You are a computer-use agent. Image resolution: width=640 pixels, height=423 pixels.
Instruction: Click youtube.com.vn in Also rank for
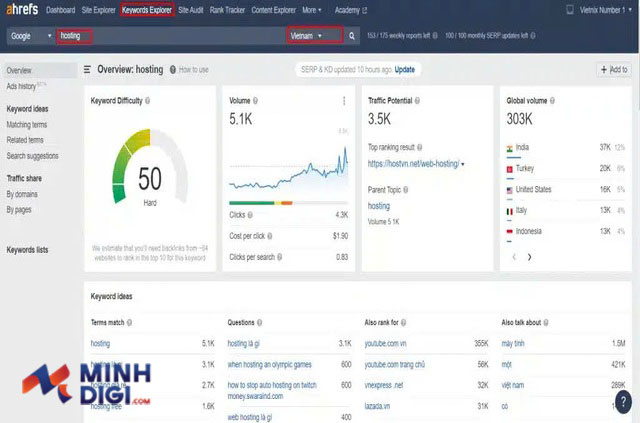pyautogui.click(x=385, y=343)
